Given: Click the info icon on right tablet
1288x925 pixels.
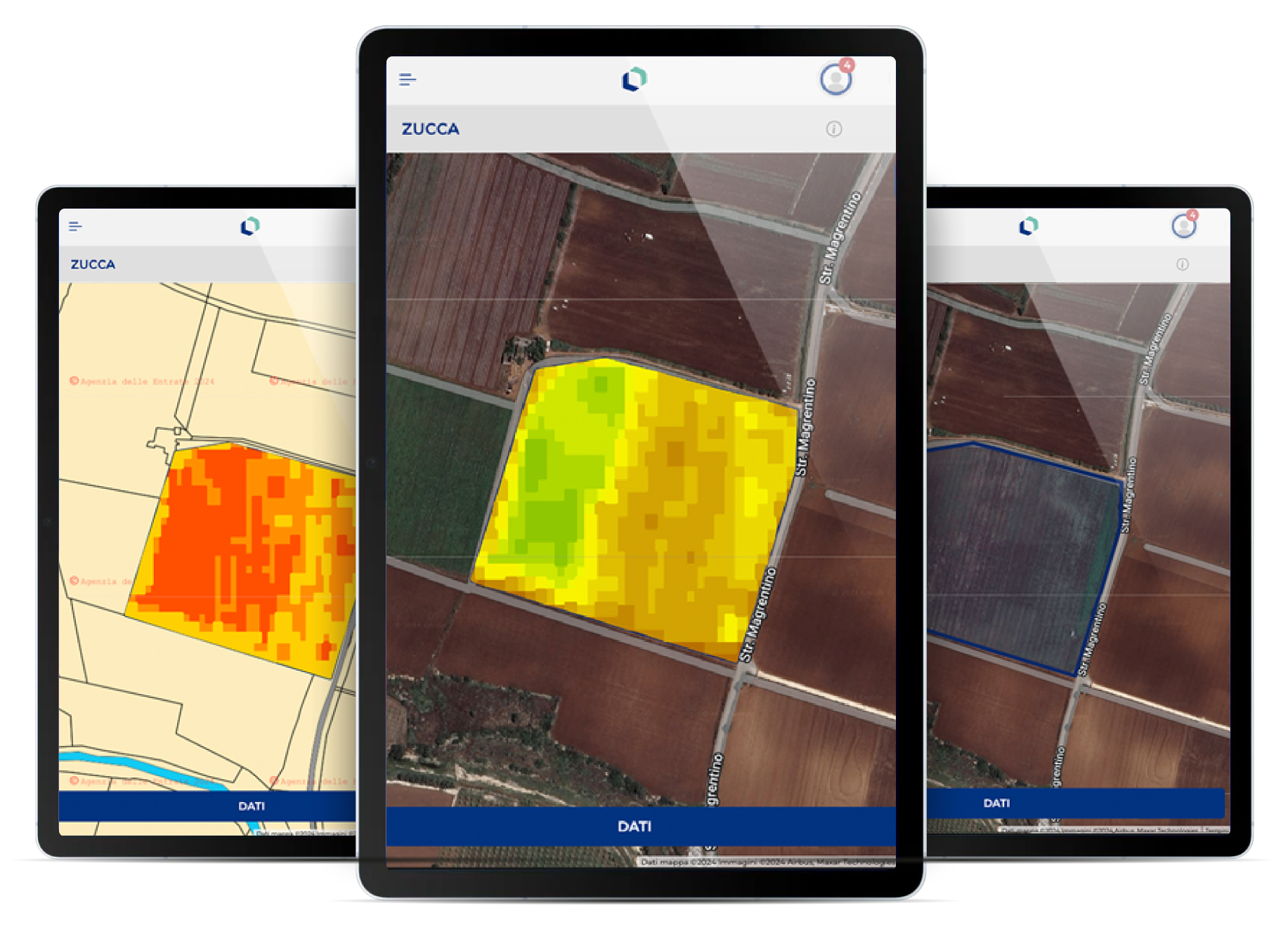Looking at the screenshot, I should point(1183,265).
